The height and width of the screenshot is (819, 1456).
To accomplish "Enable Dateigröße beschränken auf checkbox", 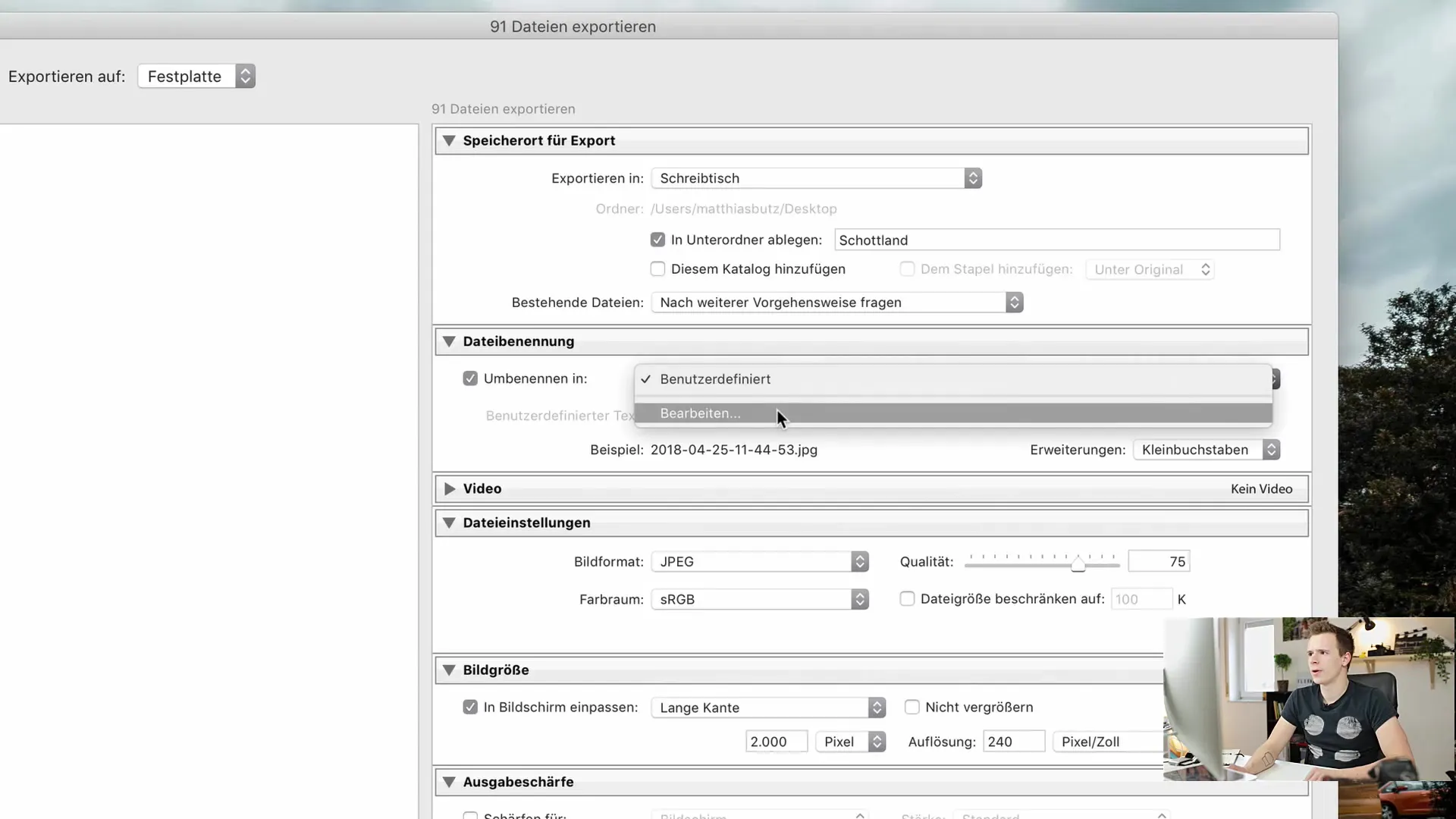I will [x=907, y=598].
